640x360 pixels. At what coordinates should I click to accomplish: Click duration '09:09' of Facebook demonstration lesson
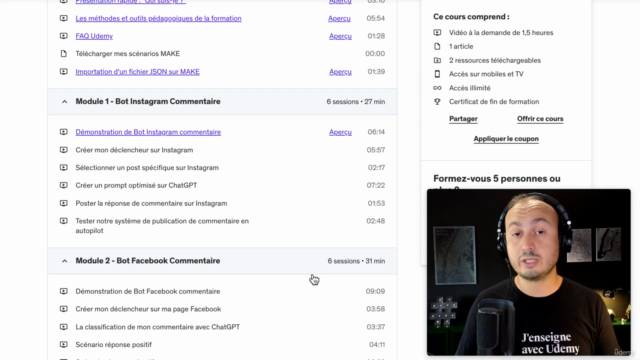pos(375,291)
